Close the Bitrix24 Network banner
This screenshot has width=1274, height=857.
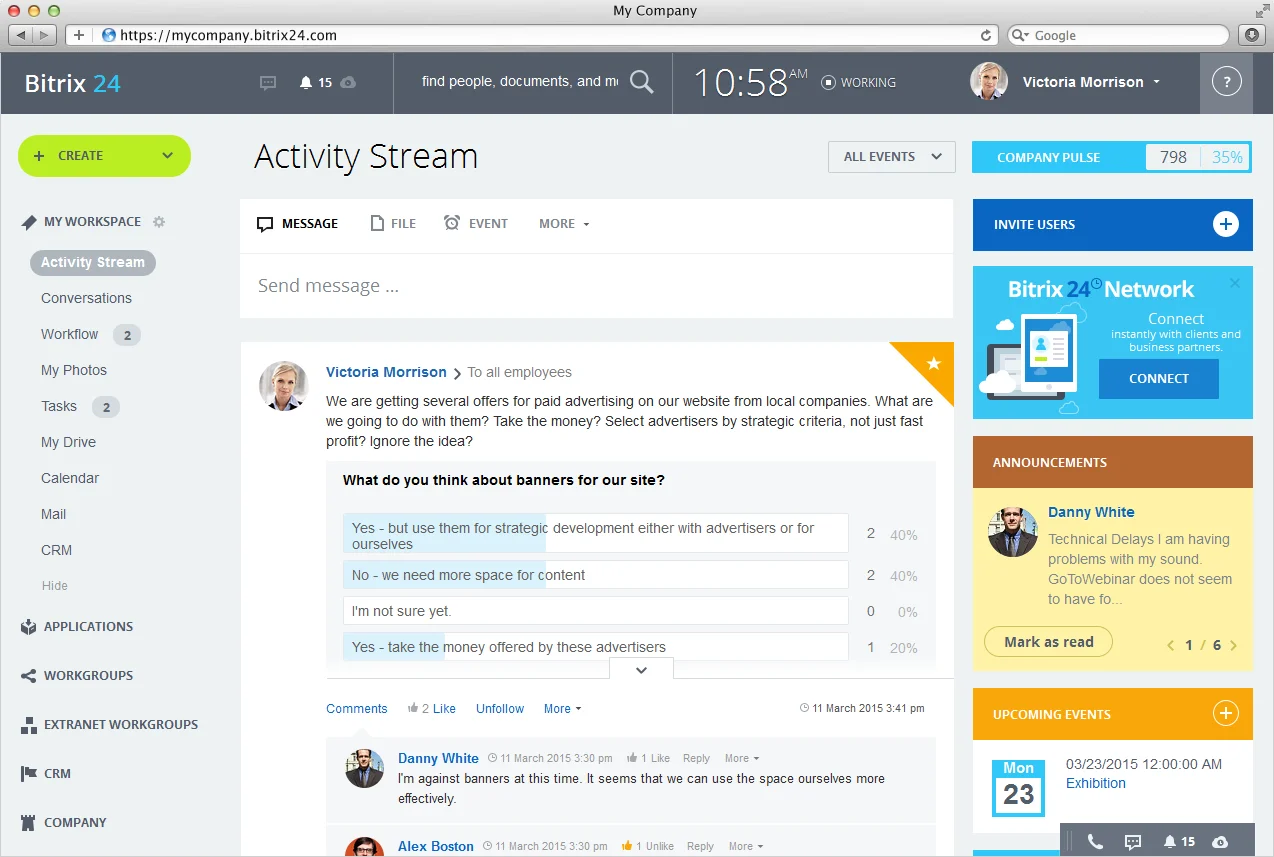[x=1234, y=284]
